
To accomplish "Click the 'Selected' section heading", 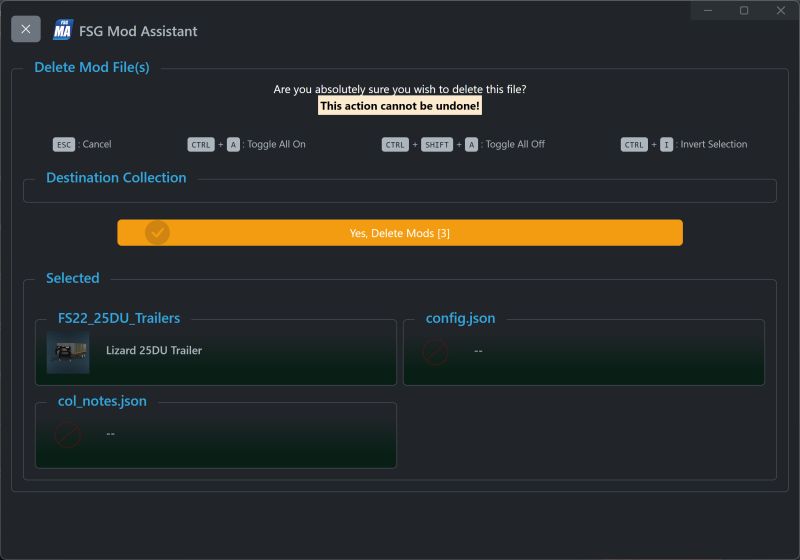I will pyautogui.click(x=72, y=278).
